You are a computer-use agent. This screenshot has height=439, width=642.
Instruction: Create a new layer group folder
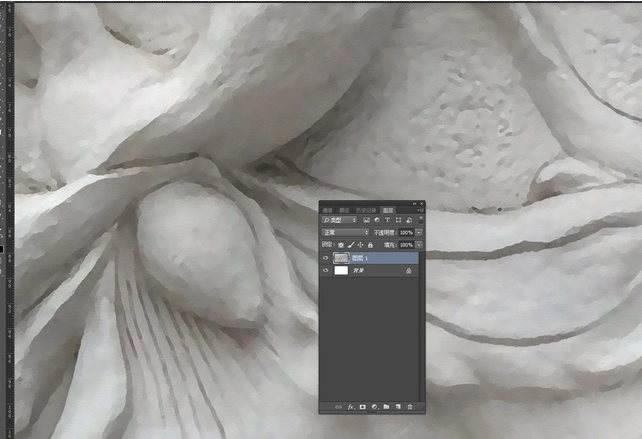[x=385, y=407]
